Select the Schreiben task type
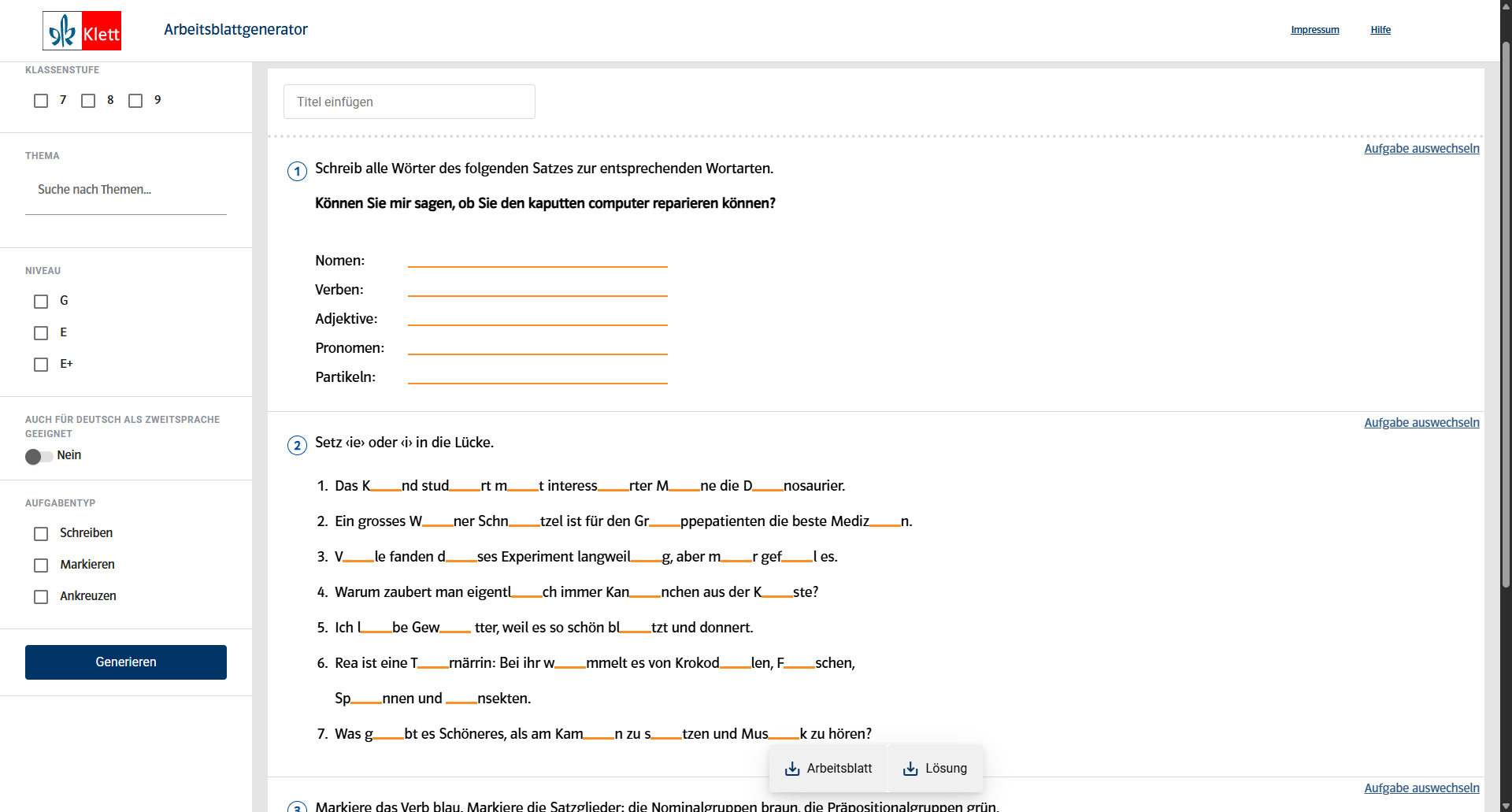This screenshot has height=812, width=1512. pos(41,534)
